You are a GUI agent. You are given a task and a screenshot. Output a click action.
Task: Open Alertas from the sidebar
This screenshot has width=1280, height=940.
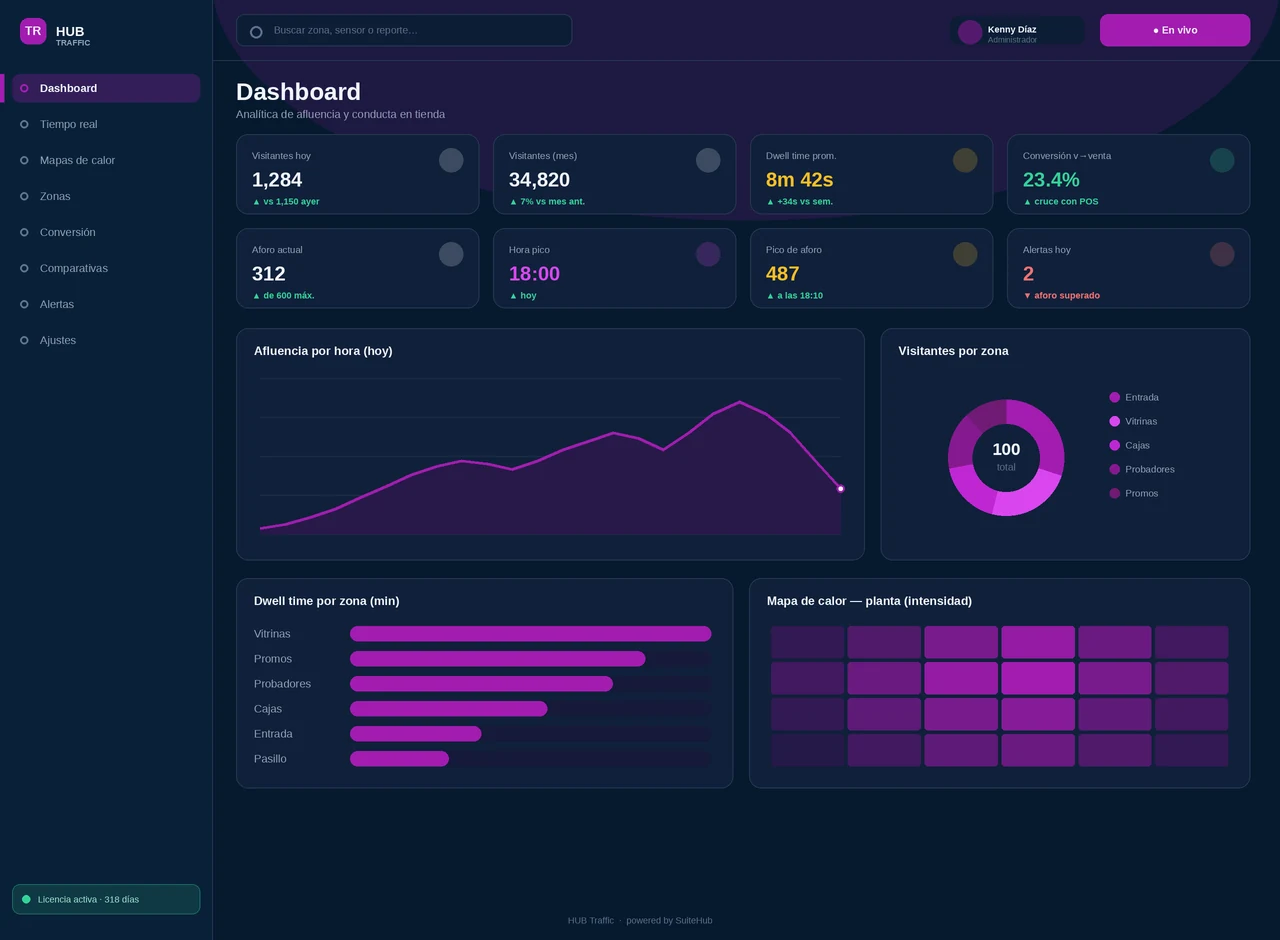106,304
